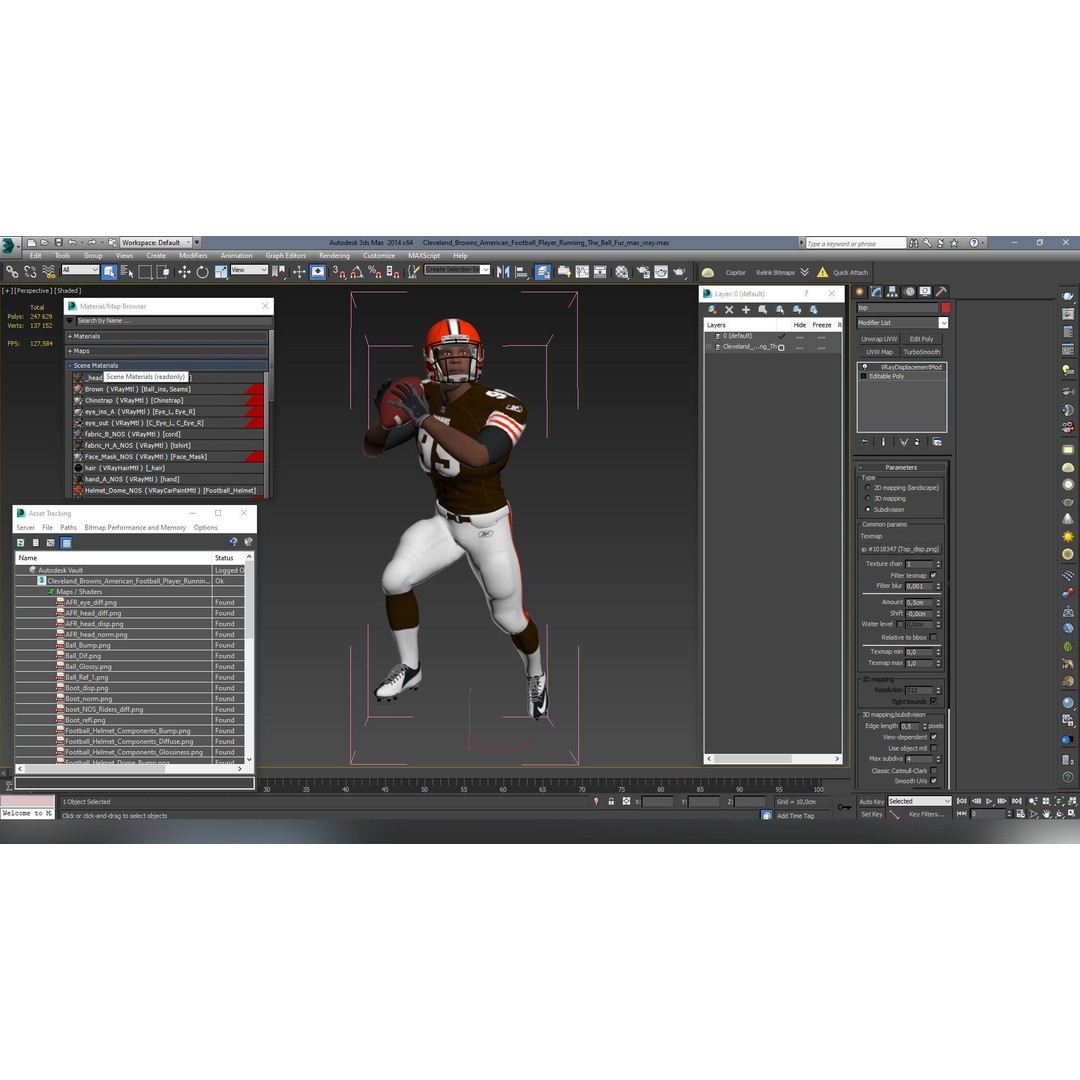Click Save File icon in title bar

59,242
